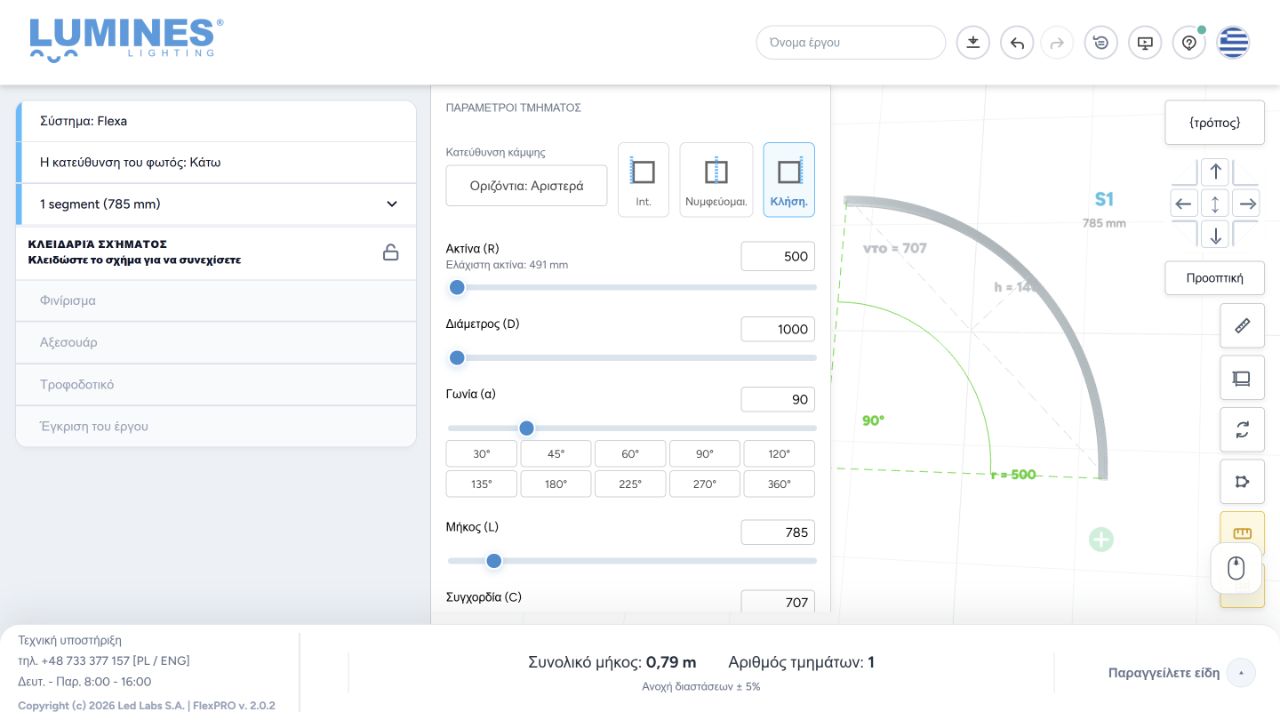Click the circular rotate arrows icon
The width and height of the screenshot is (1280, 720).
[x=1242, y=430]
